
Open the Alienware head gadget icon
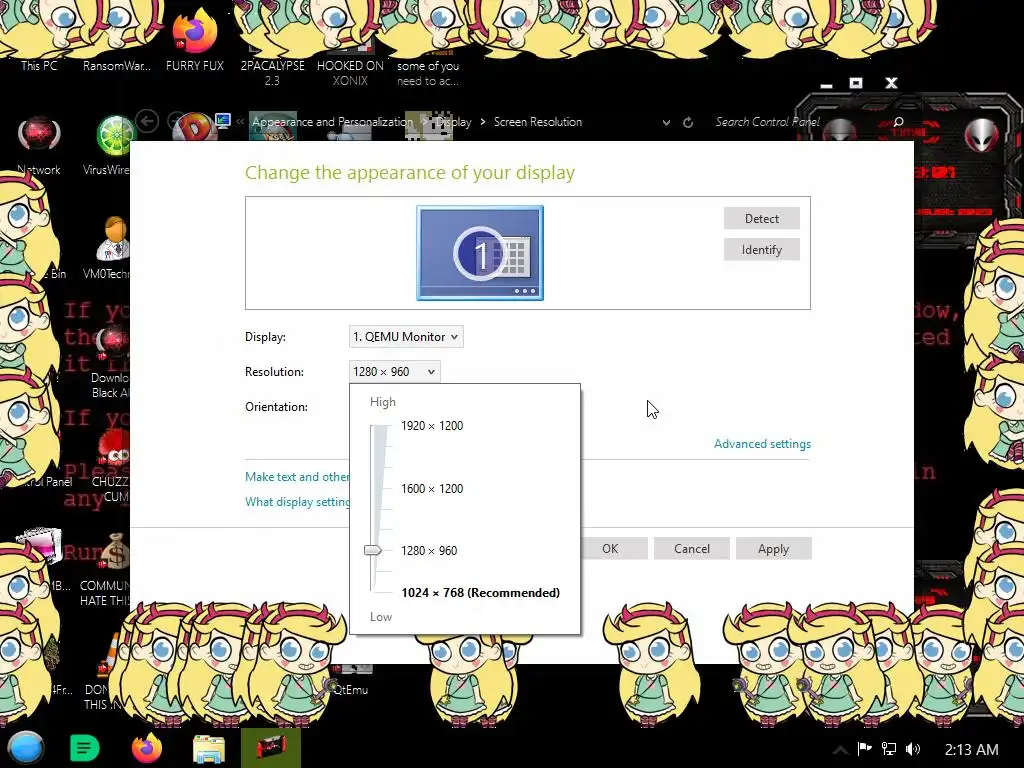click(x=982, y=135)
